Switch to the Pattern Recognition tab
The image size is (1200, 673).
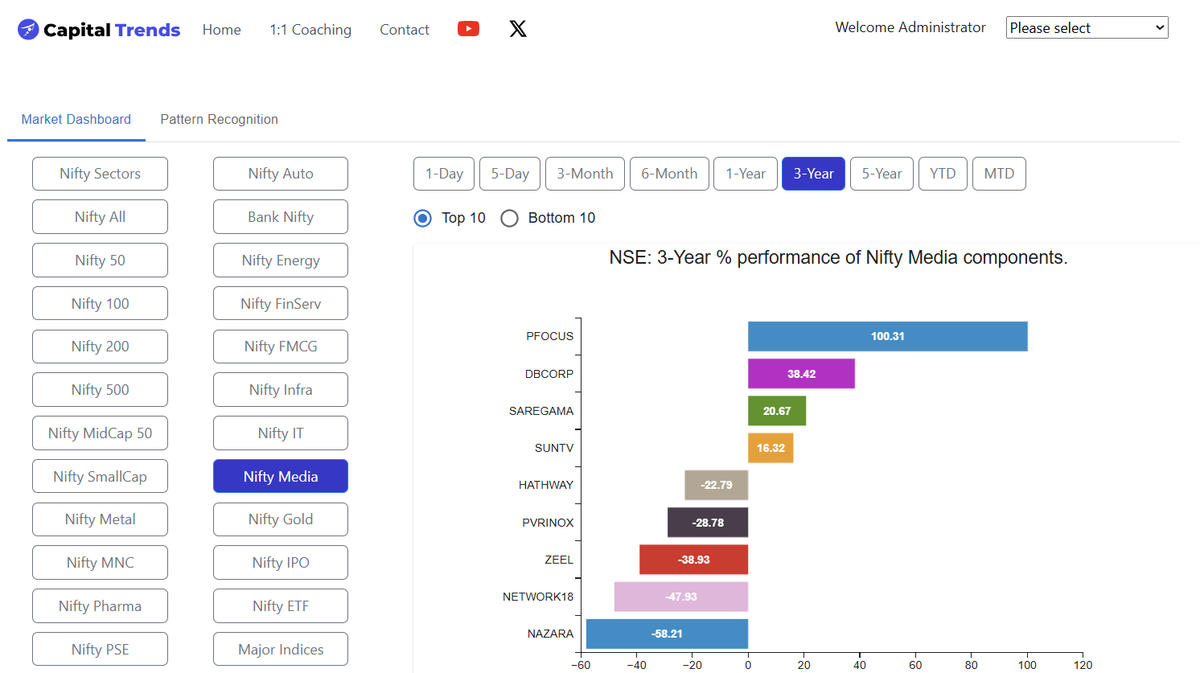click(219, 119)
